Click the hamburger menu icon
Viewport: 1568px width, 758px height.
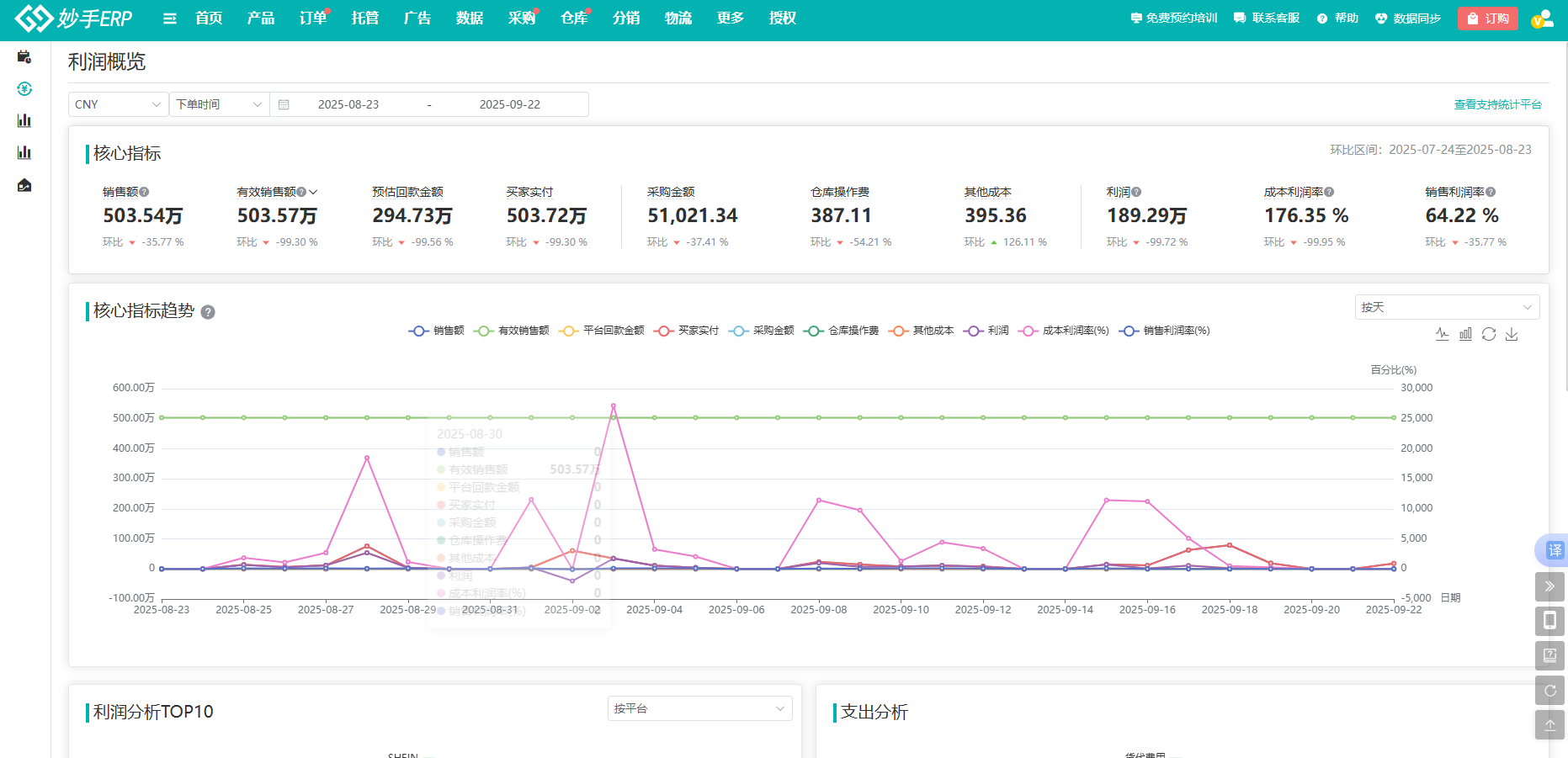point(169,19)
